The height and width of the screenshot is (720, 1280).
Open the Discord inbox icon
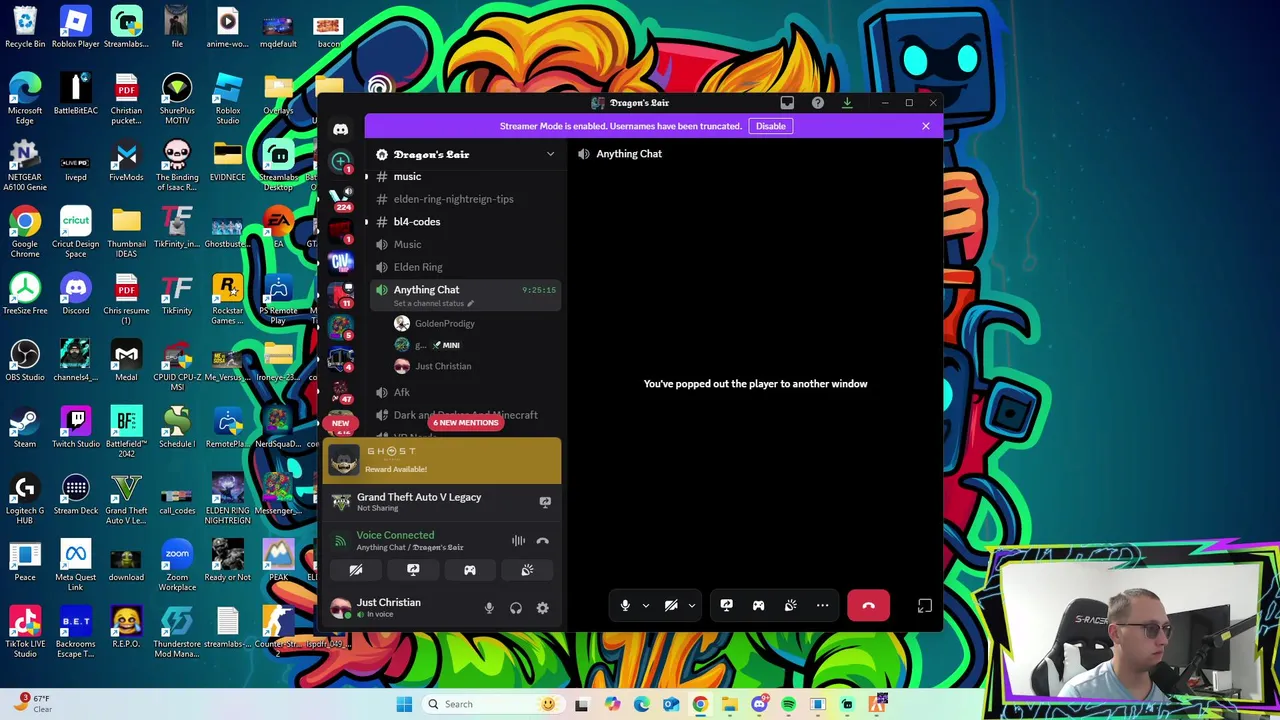click(x=787, y=103)
